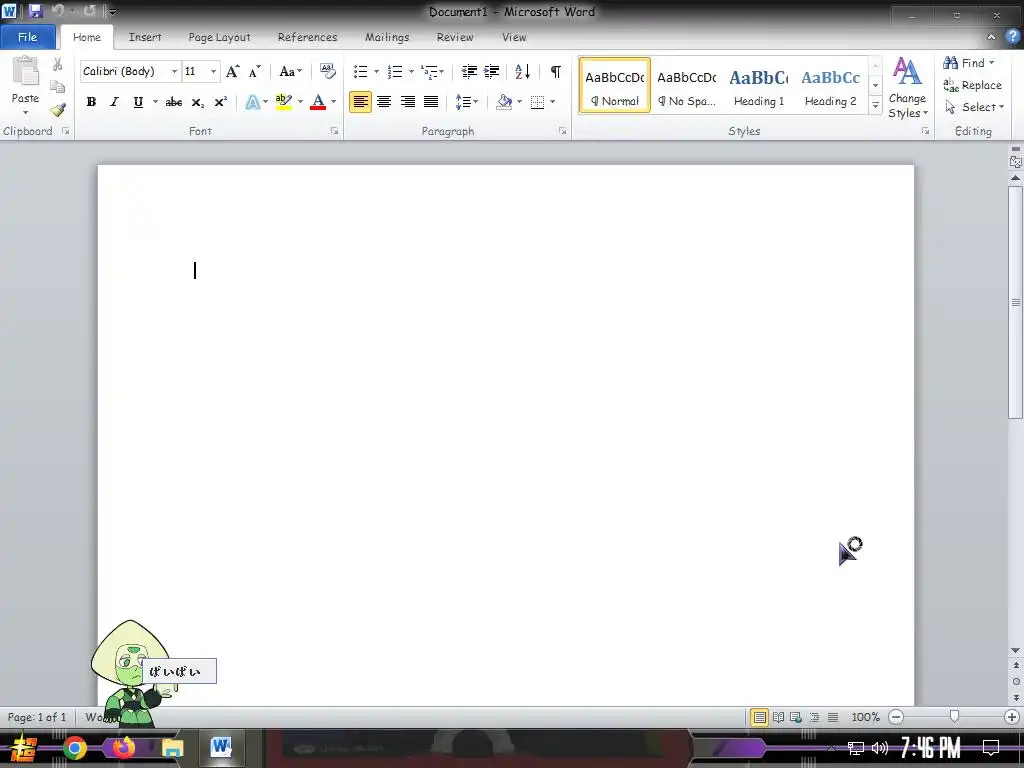
Task: Set Justify alignment
Action: [431, 102]
